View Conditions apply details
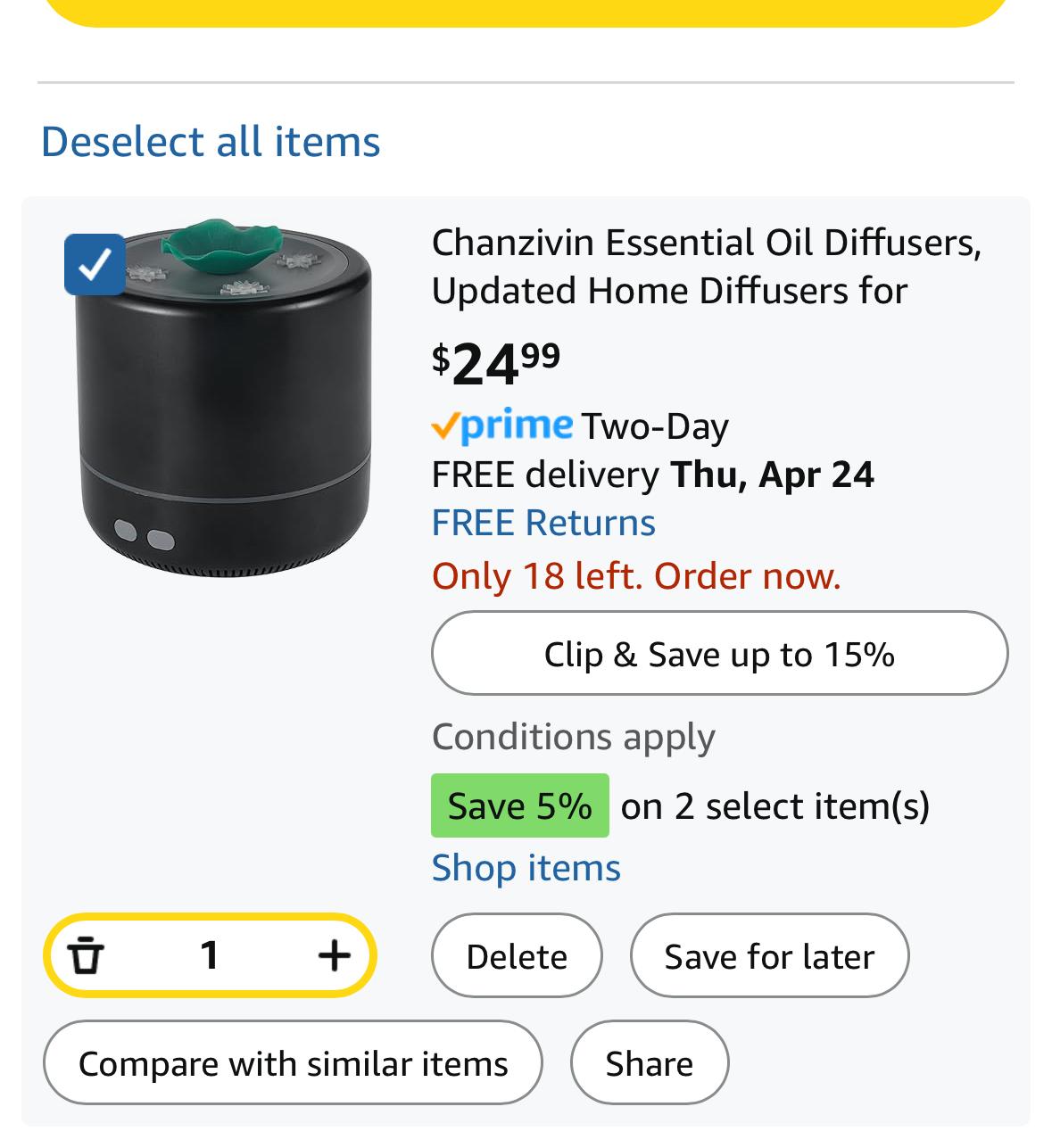Image resolution: width=1052 pixels, height=1148 pixels. [x=573, y=737]
